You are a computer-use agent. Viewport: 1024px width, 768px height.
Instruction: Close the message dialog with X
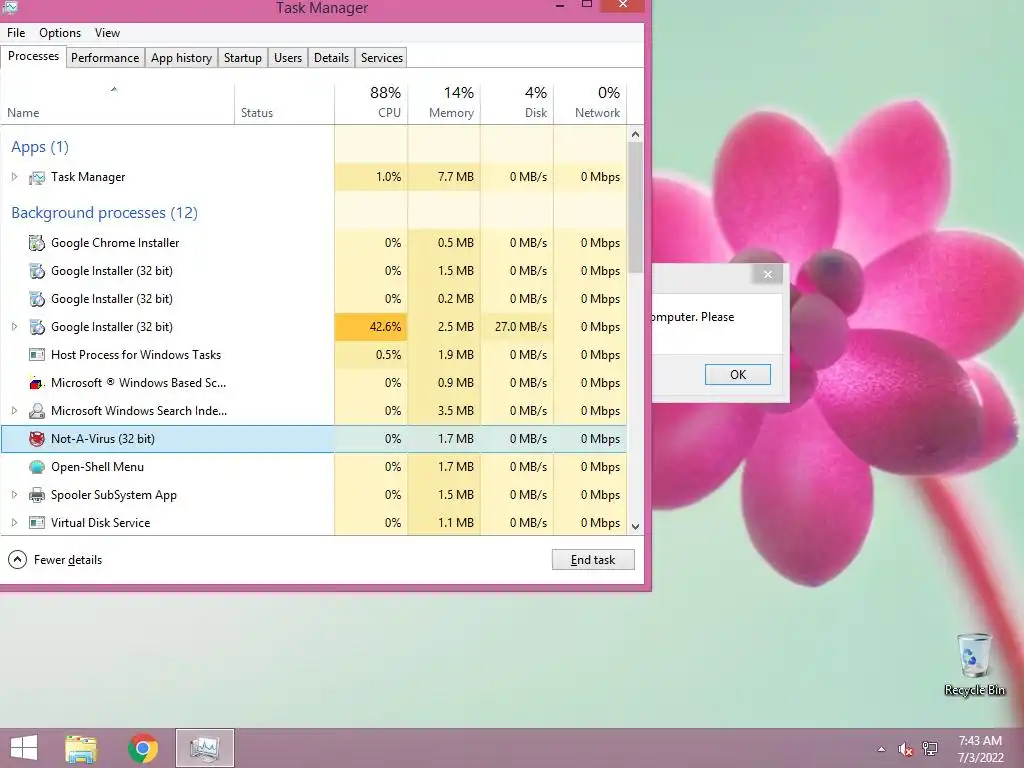(768, 274)
